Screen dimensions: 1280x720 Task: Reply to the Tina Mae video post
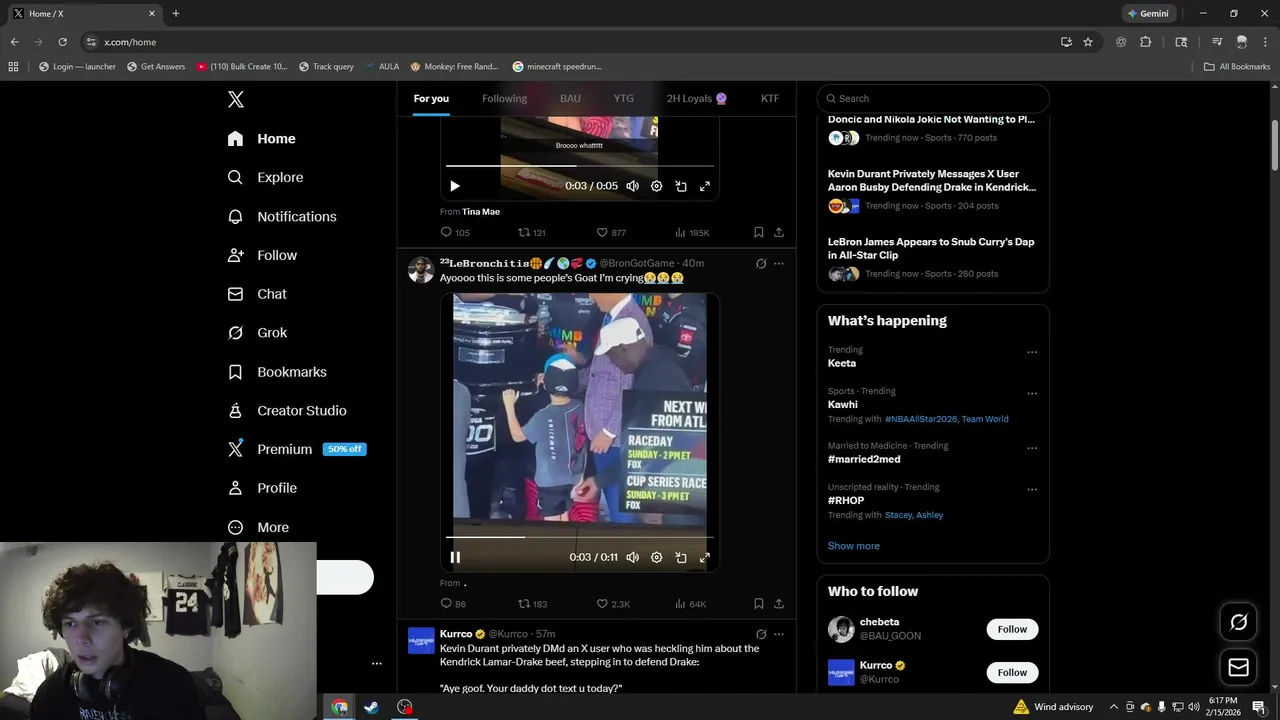coord(455,232)
